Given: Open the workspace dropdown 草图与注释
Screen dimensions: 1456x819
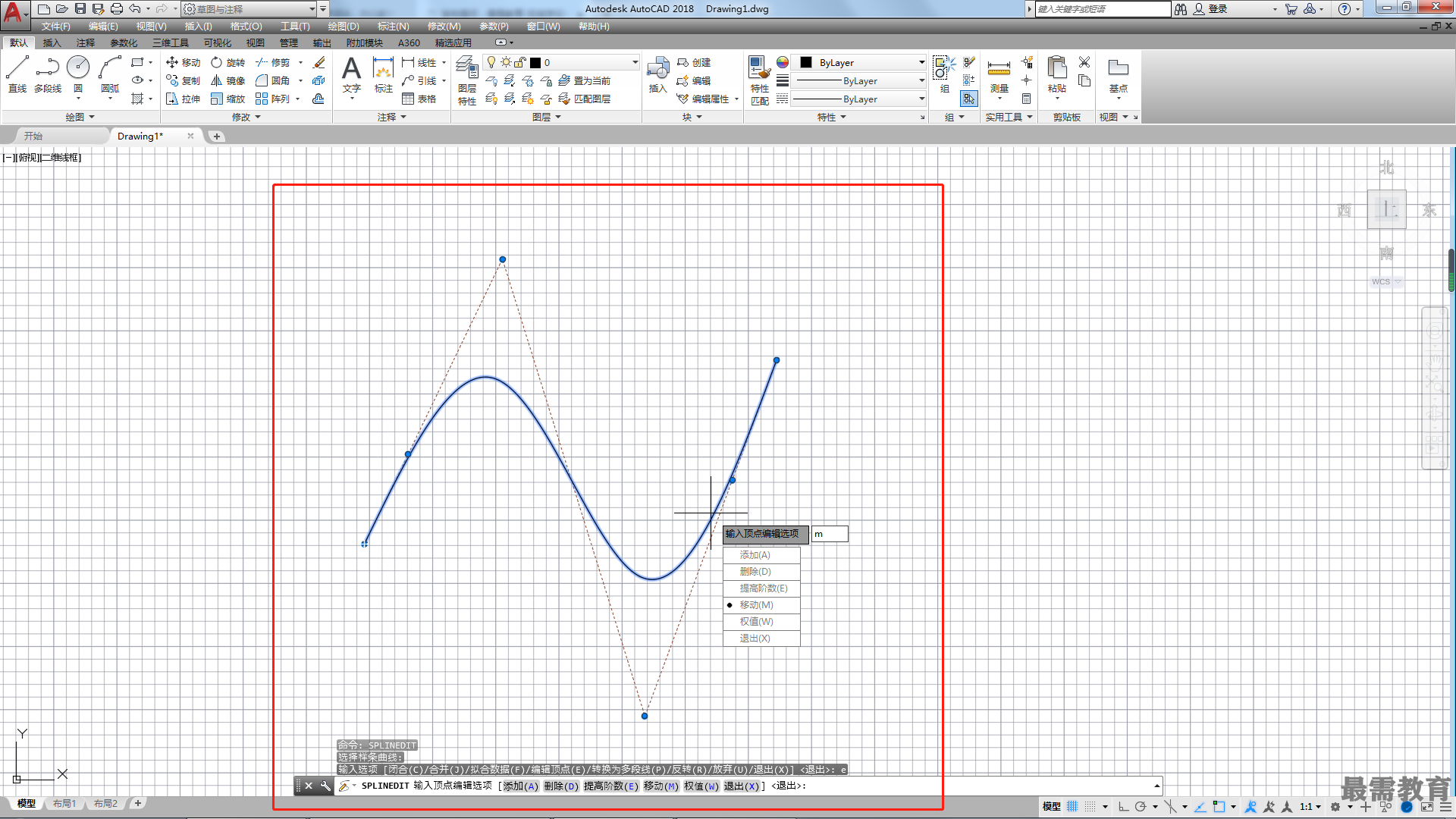Looking at the screenshot, I should point(249,9).
